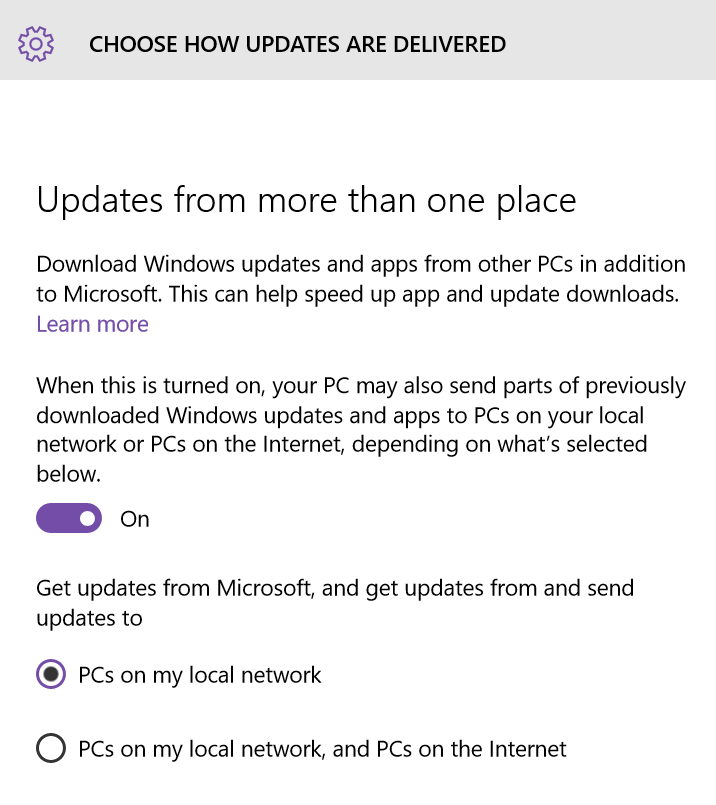The width and height of the screenshot is (716, 805).
Task: Click the "On" label beside the switch
Action: [134, 518]
